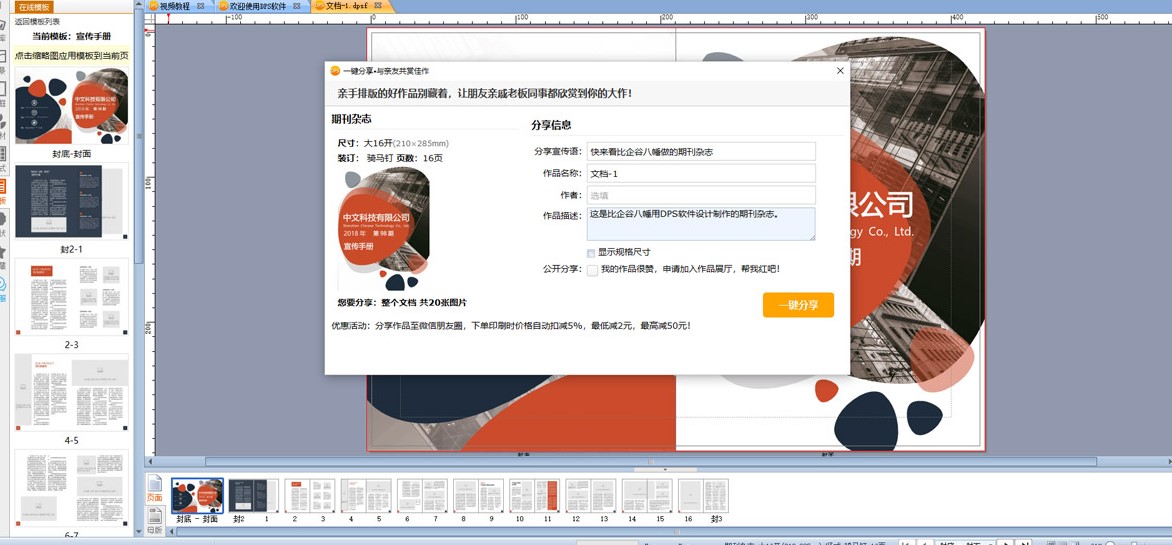This screenshot has height=545, width=1172.
Task: Click the template icon in the left sidebar
Action: 3,187
